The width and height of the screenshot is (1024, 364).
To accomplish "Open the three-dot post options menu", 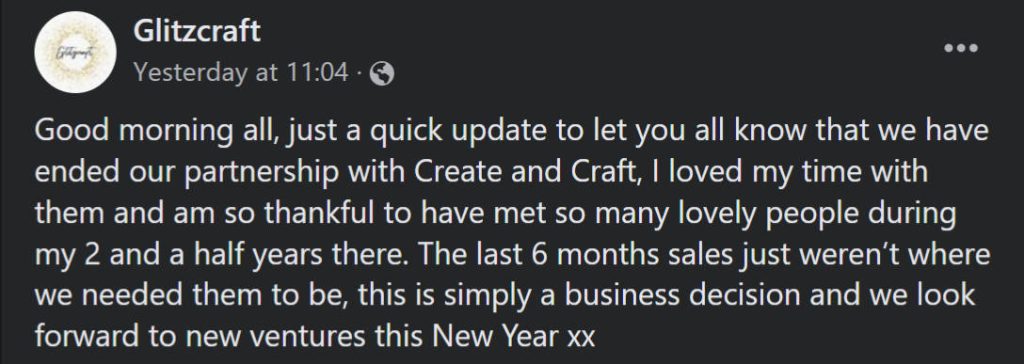I will pyautogui.click(x=961, y=48).
